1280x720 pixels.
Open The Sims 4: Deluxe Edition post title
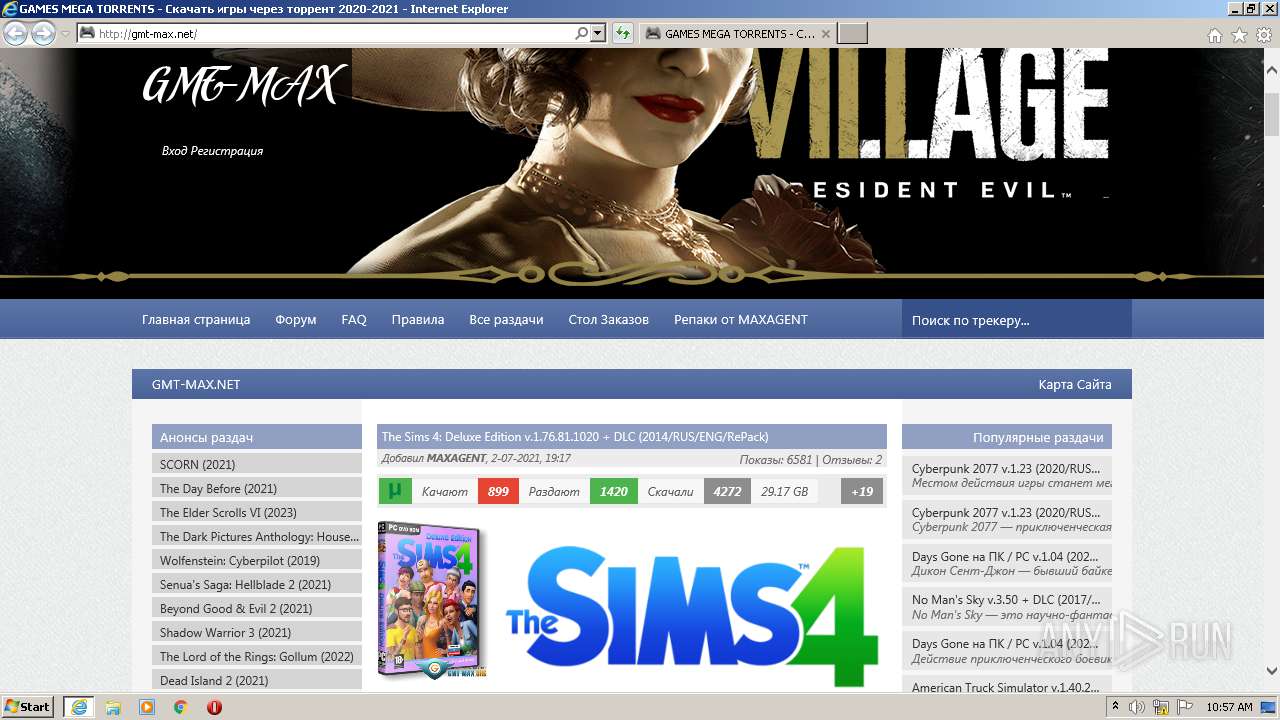click(575, 437)
